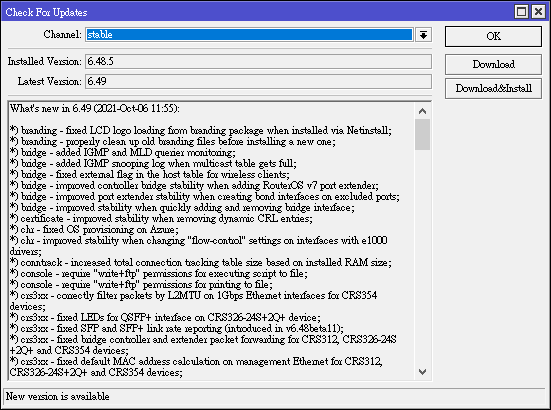Click the crs3xx SFP+ link rate reporting line
This screenshot has height=410, width=551.
(177, 328)
